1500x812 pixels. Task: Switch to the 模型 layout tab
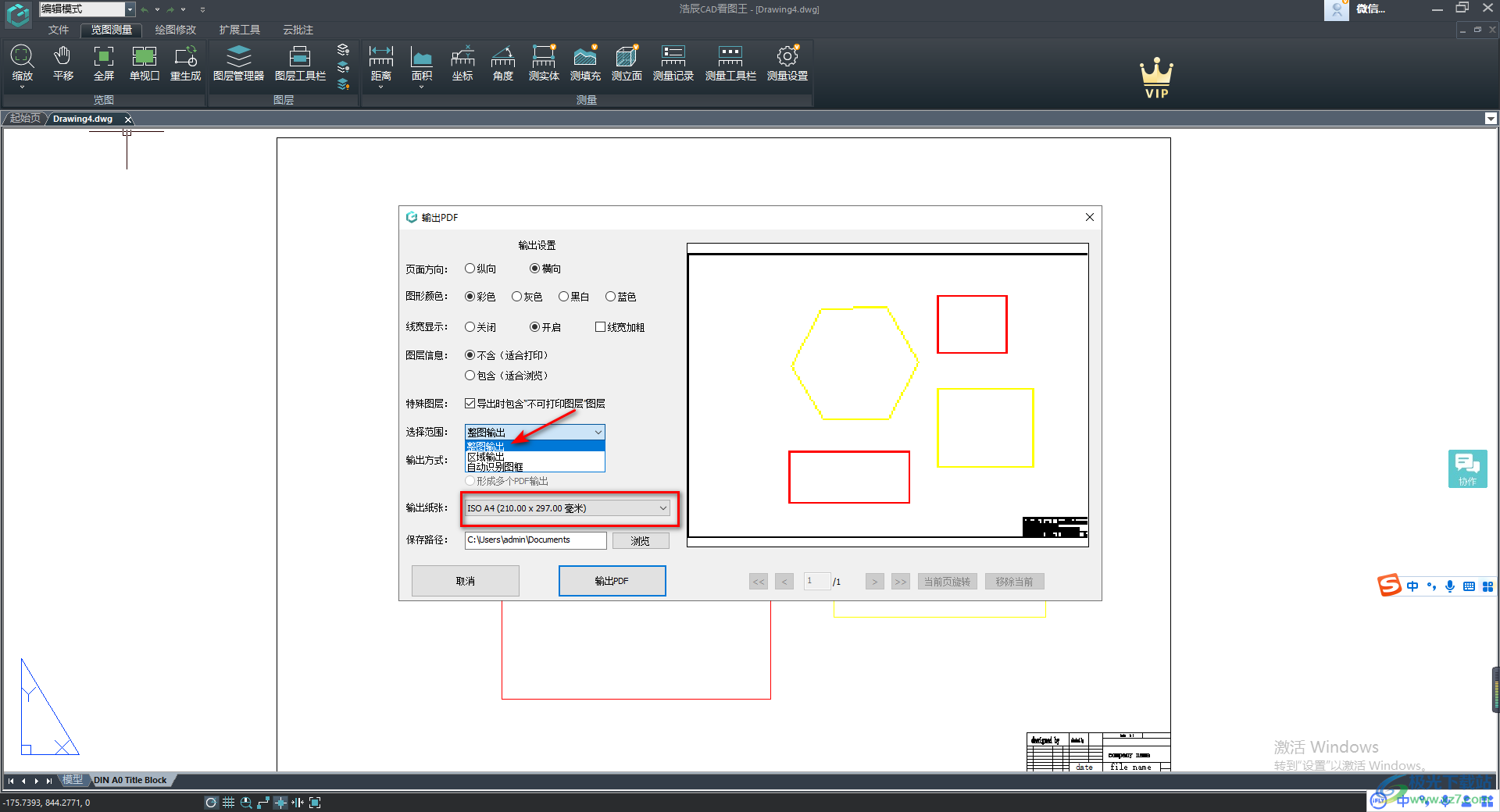[x=73, y=780]
